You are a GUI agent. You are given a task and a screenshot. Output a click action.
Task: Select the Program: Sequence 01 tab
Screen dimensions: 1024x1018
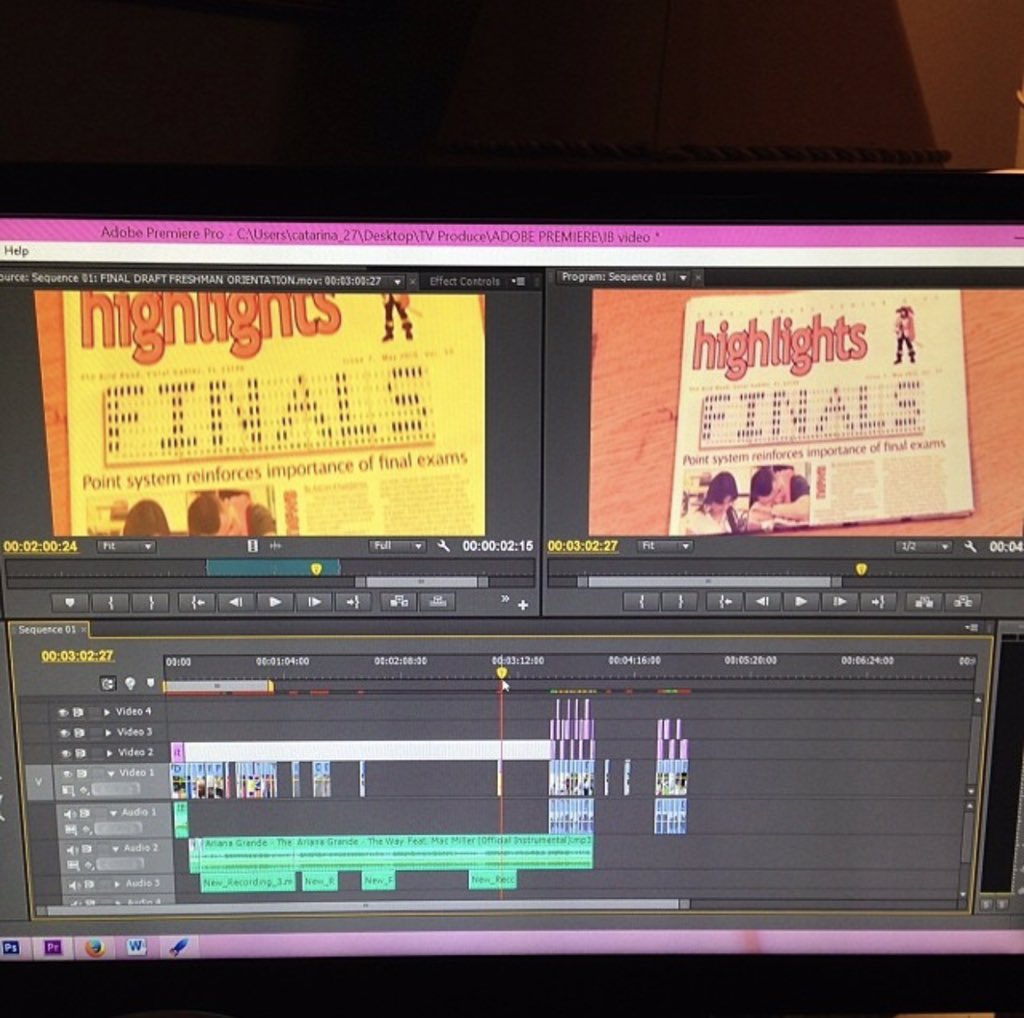coord(615,277)
